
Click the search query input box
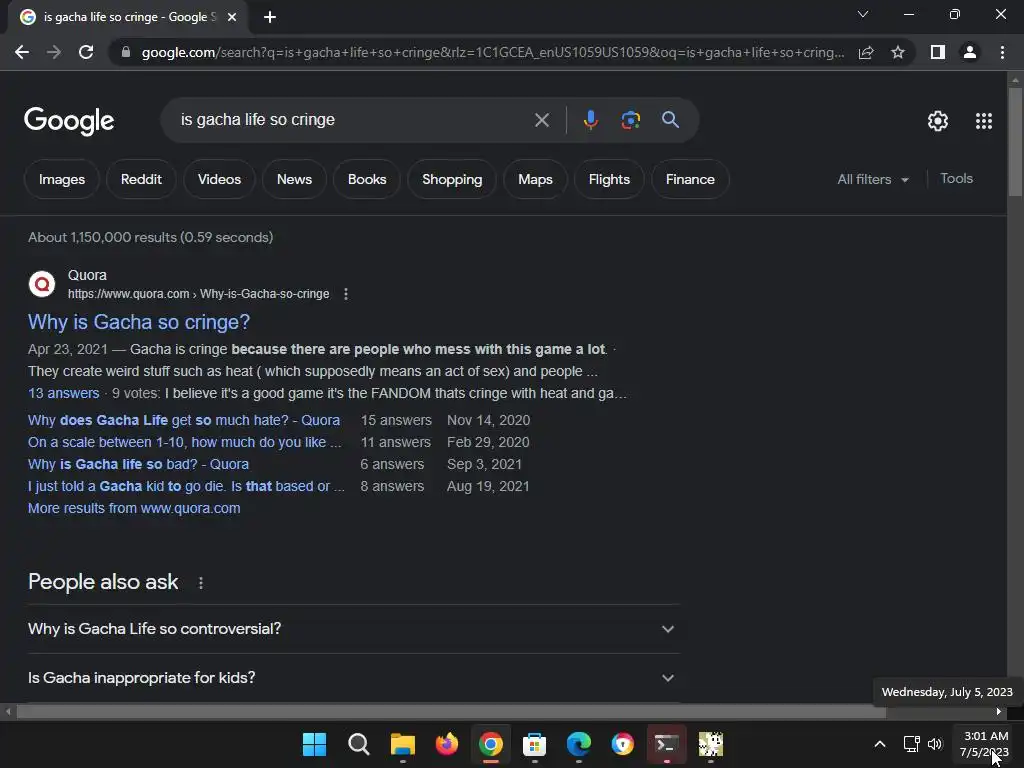[x=353, y=120]
